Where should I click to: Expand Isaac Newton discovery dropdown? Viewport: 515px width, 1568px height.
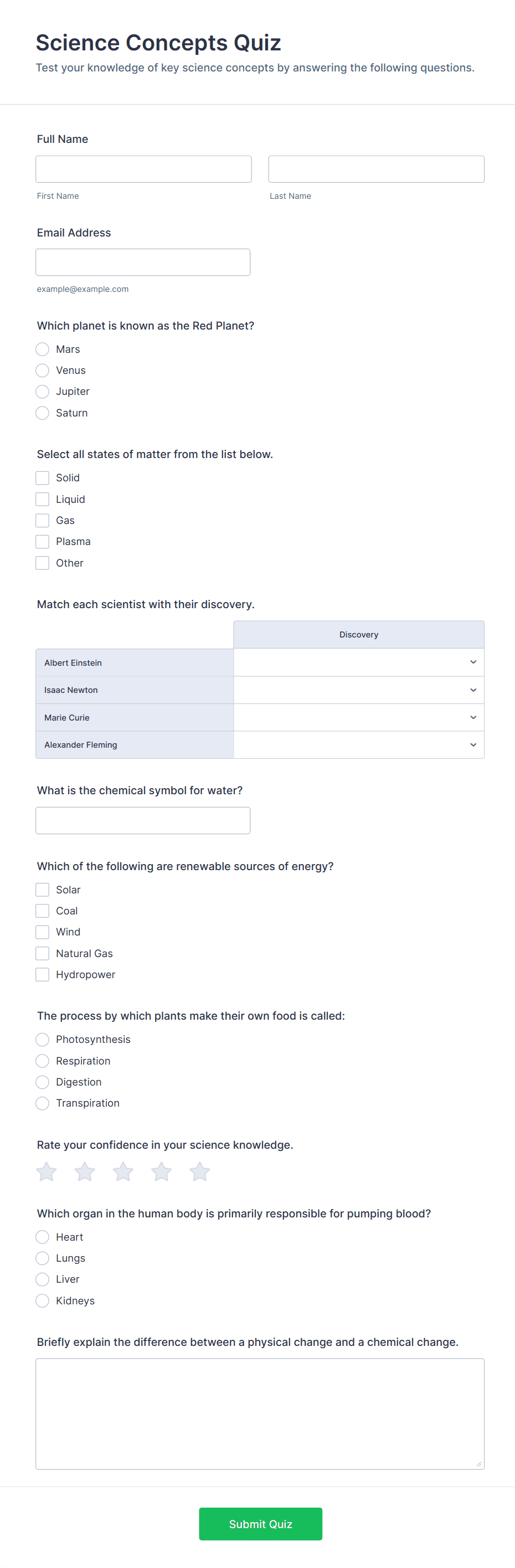point(358,690)
